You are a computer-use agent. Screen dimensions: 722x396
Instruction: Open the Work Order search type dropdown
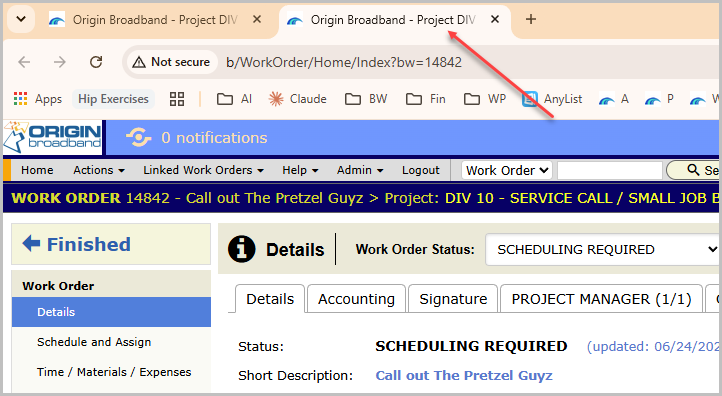tap(507, 170)
